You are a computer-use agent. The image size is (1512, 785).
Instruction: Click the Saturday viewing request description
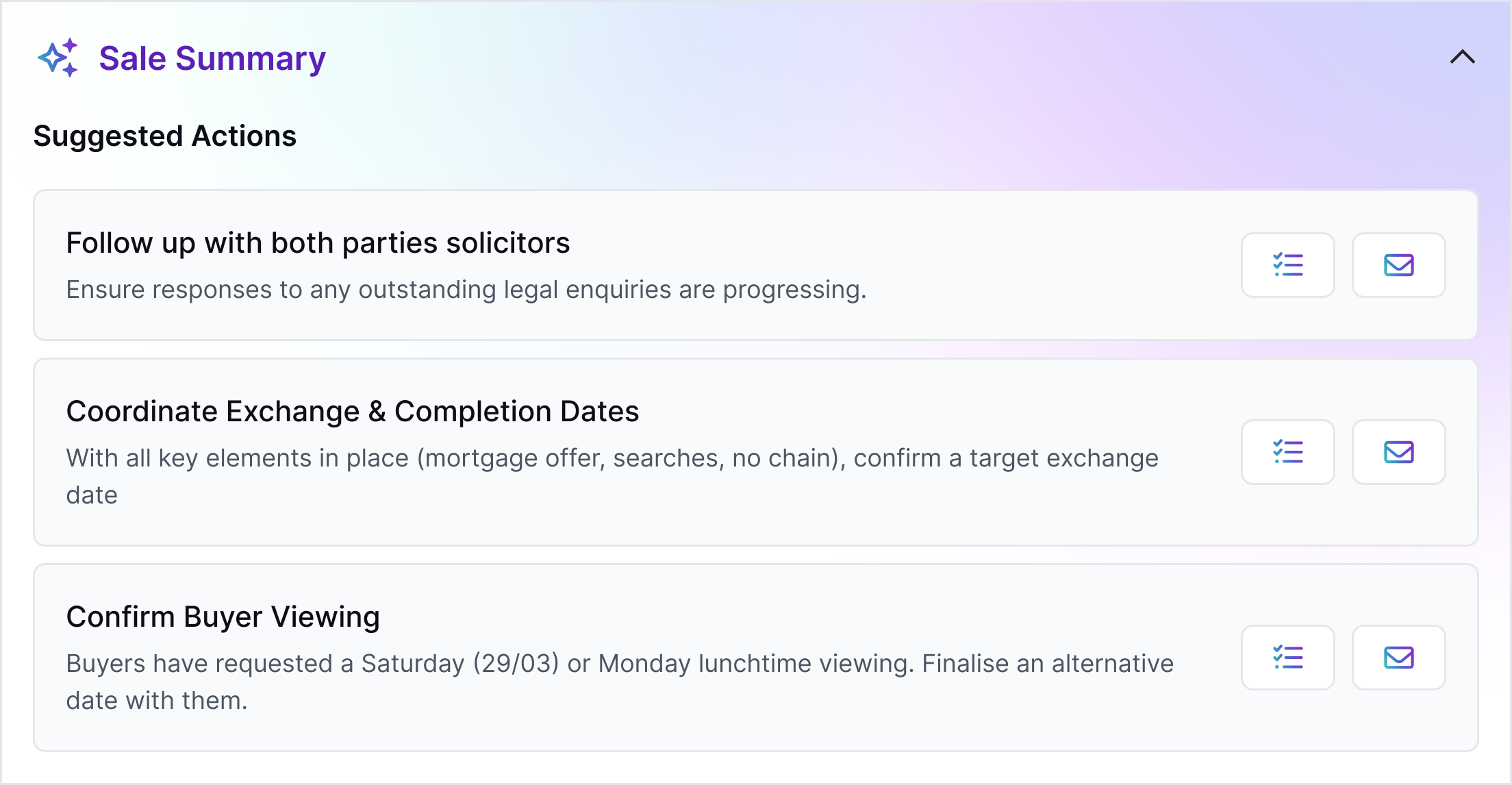pos(619,664)
